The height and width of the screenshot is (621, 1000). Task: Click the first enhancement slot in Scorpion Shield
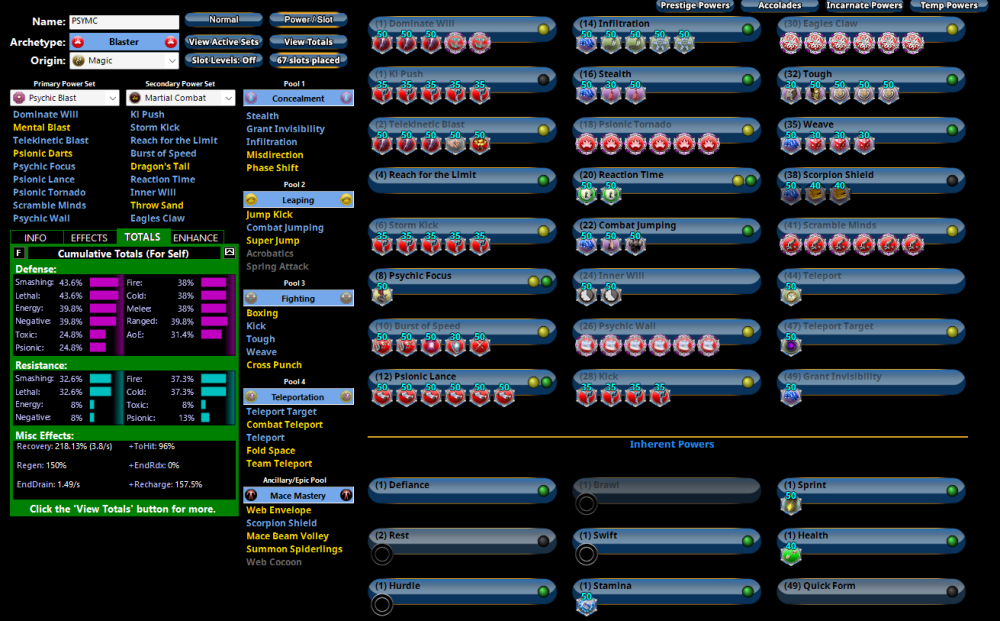791,194
